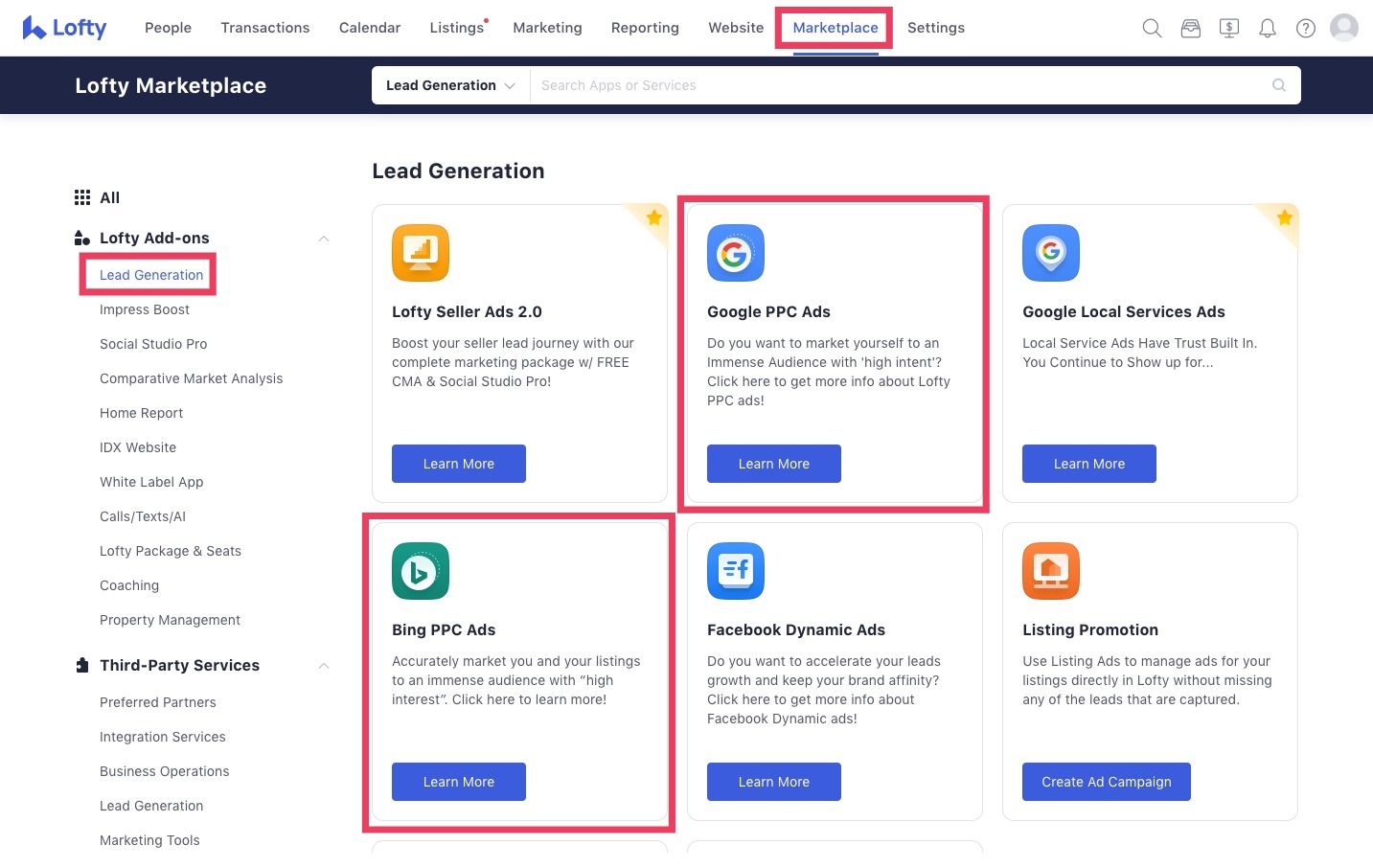Click Learn More on Bing PPC Ads

click(458, 781)
